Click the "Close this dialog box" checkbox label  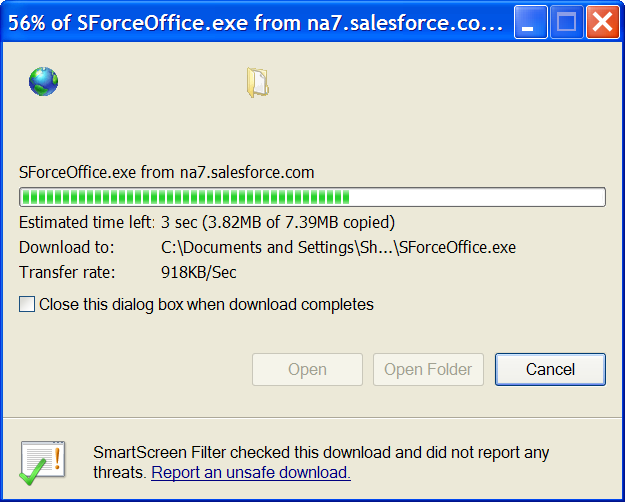[x=206, y=305]
